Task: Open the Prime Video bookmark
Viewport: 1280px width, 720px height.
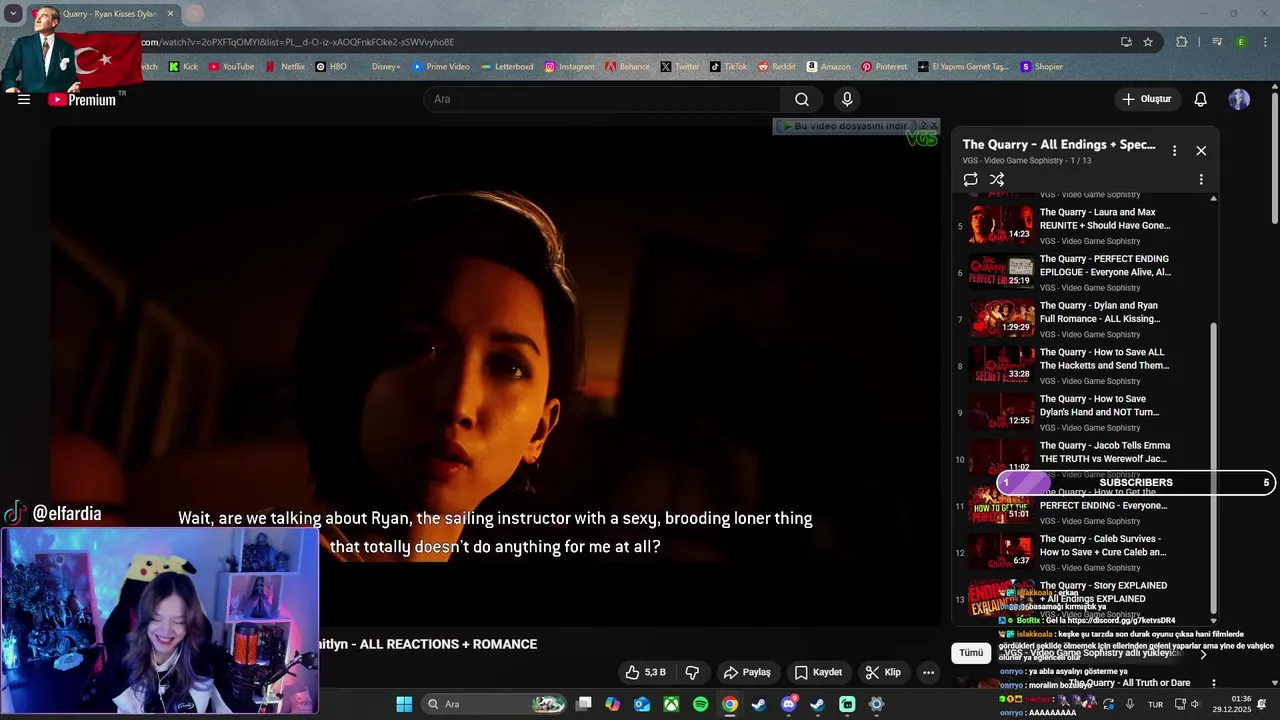Action: [440, 67]
